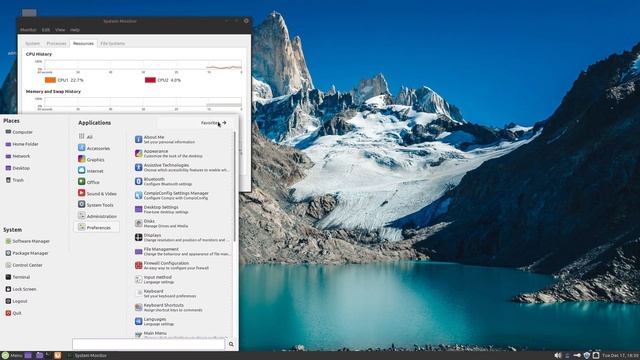Open Edit menu in System Monitor
640x360 pixels.
tap(46, 30)
